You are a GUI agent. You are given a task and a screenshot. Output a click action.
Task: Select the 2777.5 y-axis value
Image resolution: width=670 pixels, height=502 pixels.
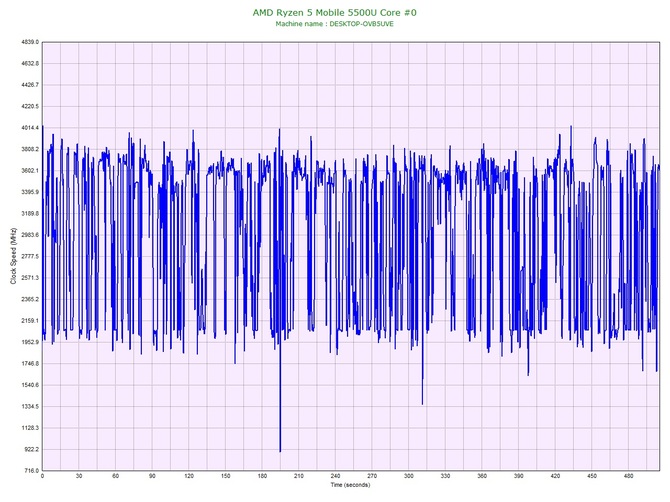29,256
